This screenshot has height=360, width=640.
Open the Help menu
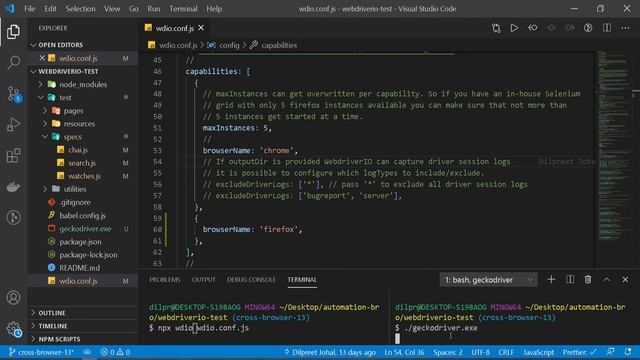[214, 9]
